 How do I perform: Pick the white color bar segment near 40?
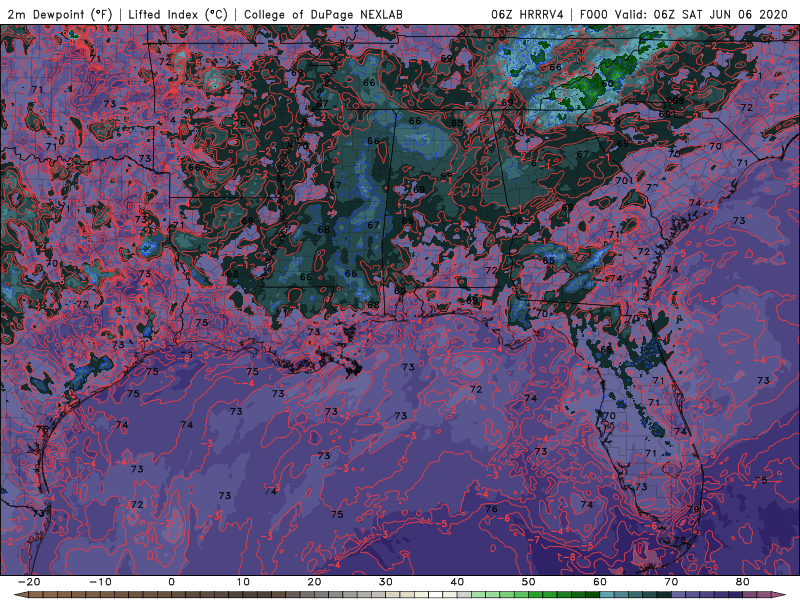(x=436, y=595)
